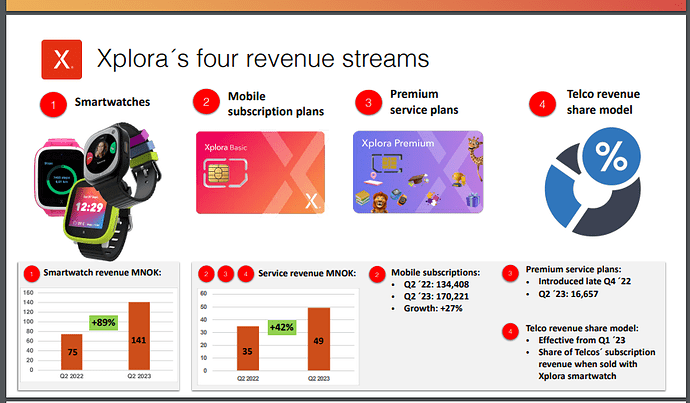Click the white X mark on Basic card

[x=312, y=202]
